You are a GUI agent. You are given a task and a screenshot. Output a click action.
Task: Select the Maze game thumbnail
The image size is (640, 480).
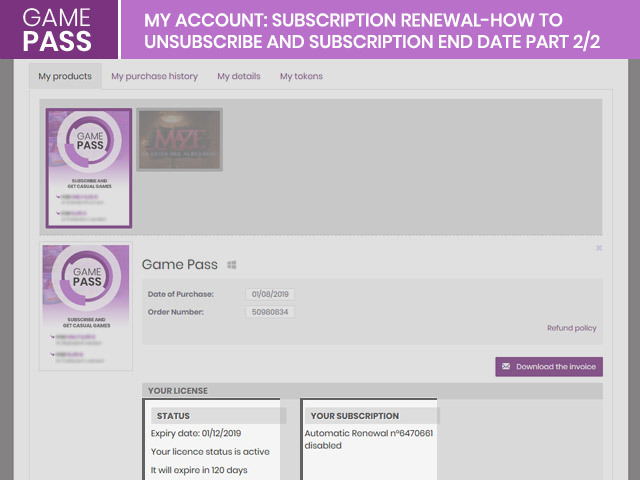pos(180,140)
